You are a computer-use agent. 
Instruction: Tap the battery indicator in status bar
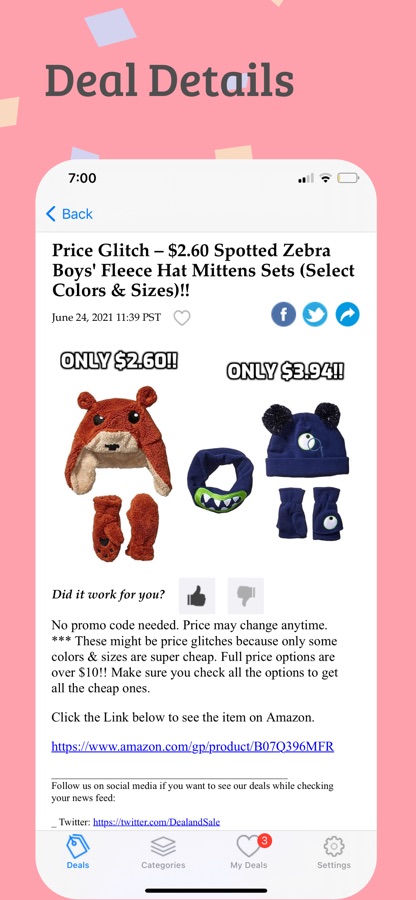click(x=348, y=178)
